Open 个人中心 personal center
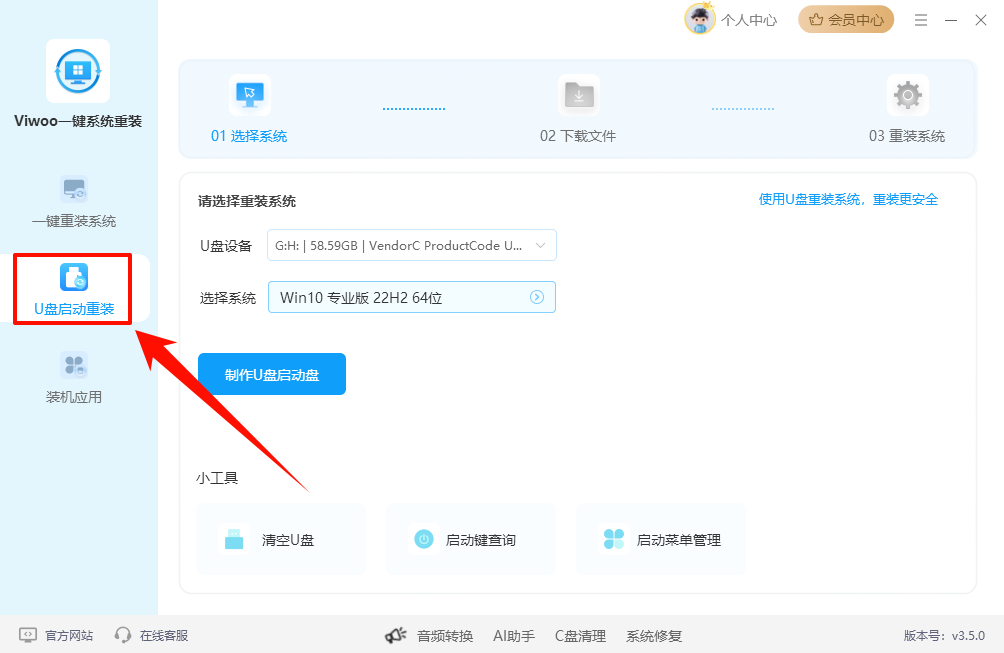Viewport: 1004px width, 653px height. [x=749, y=20]
